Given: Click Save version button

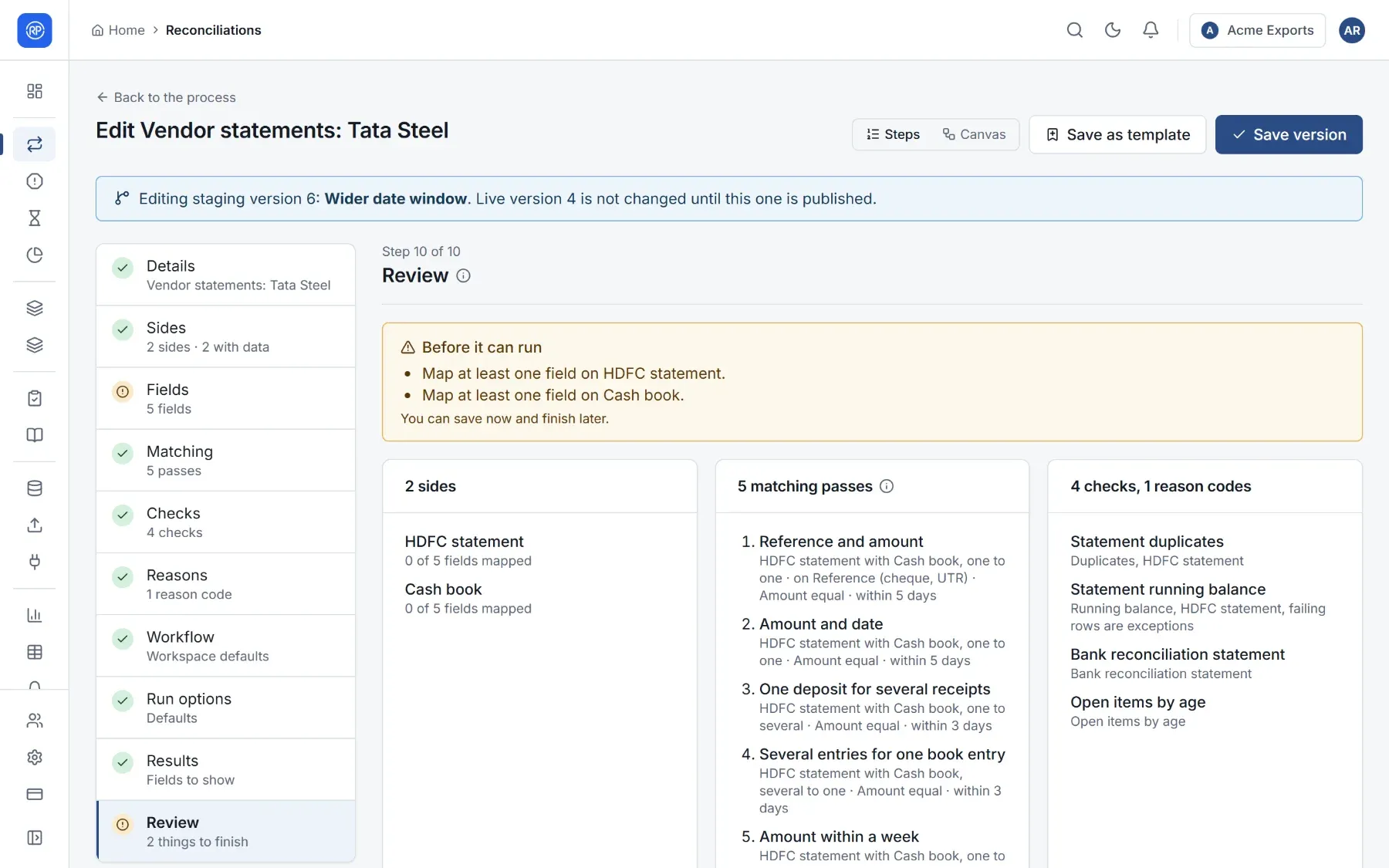Looking at the screenshot, I should tap(1289, 134).
